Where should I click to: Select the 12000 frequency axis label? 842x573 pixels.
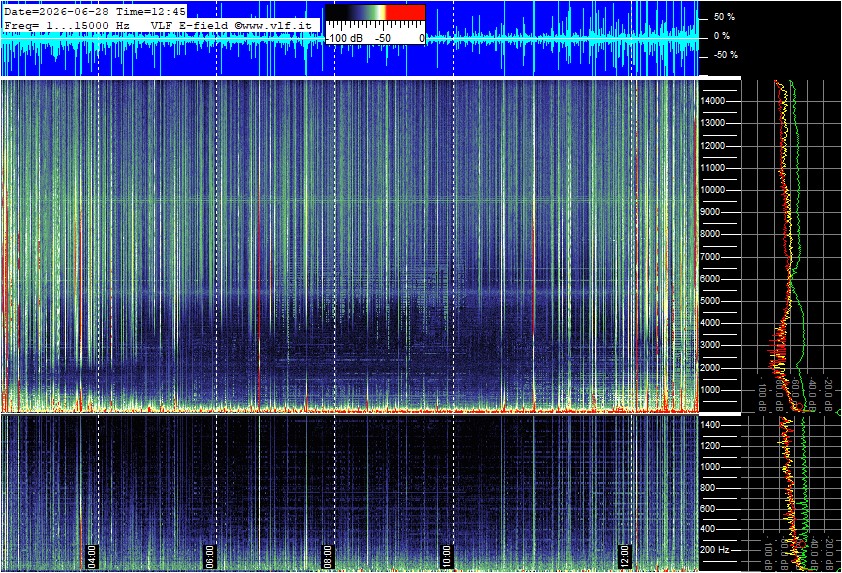(713, 146)
